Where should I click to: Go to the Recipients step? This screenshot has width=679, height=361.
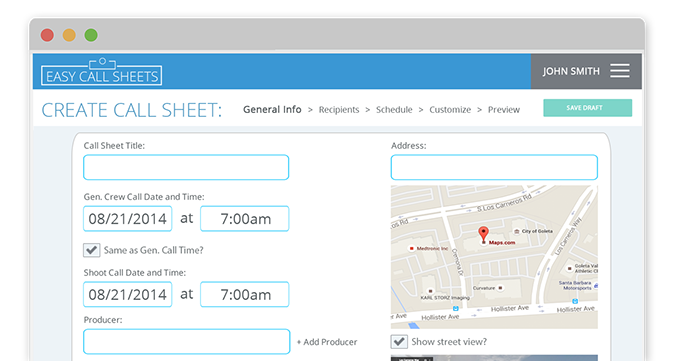[x=339, y=110]
